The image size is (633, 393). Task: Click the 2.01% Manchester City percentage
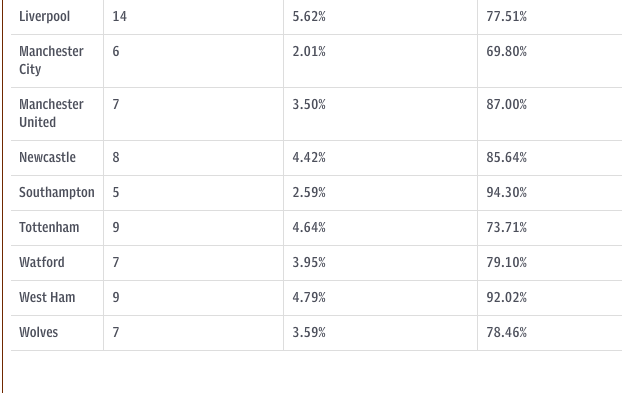pyautogui.click(x=309, y=52)
